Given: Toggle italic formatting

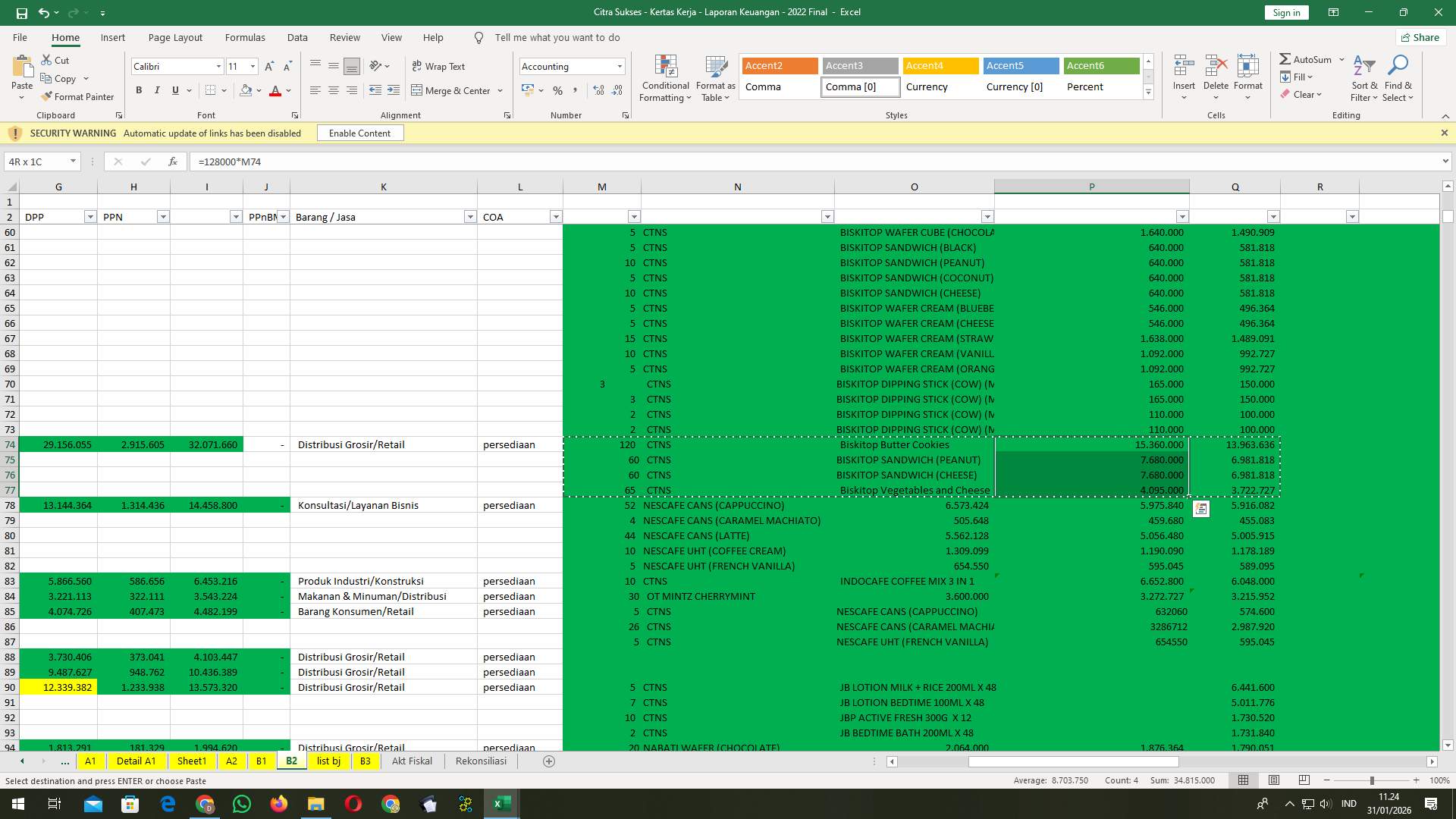Looking at the screenshot, I should (x=157, y=89).
